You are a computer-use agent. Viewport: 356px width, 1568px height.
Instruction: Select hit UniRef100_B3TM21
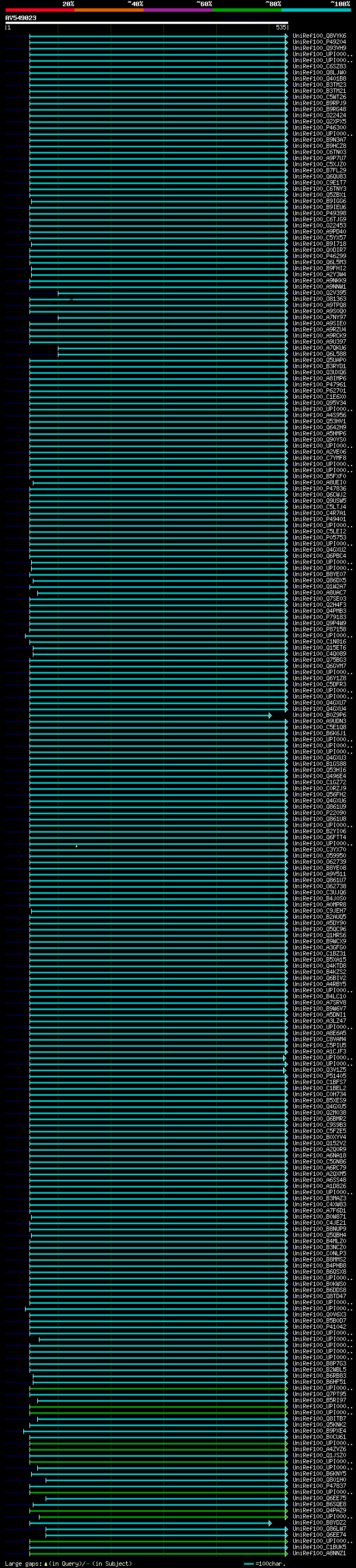[319, 91]
